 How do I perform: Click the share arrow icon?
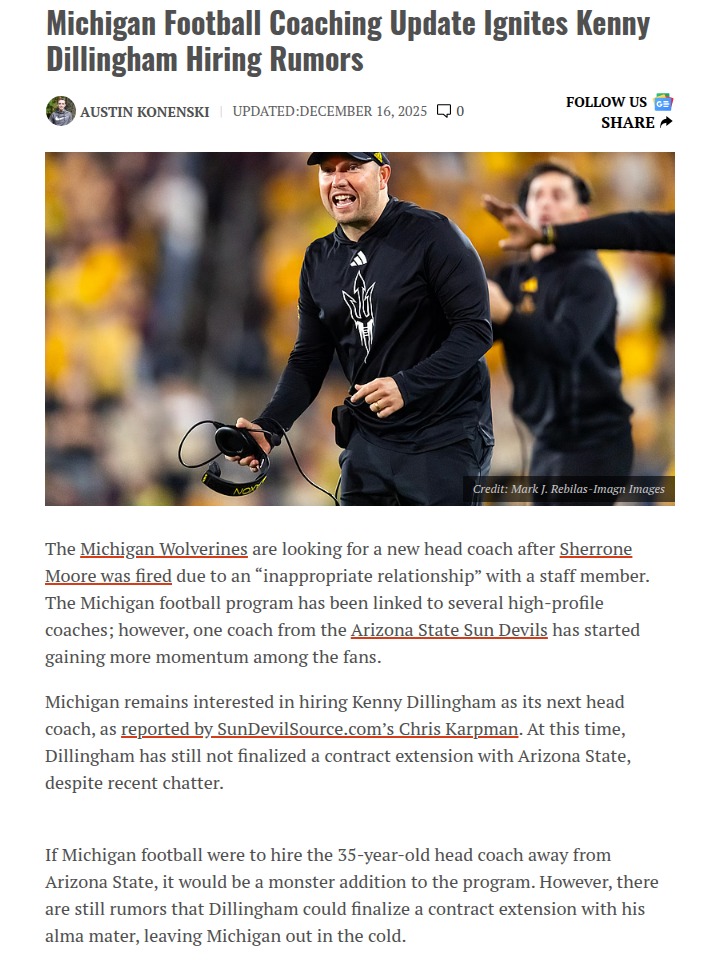(666, 122)
